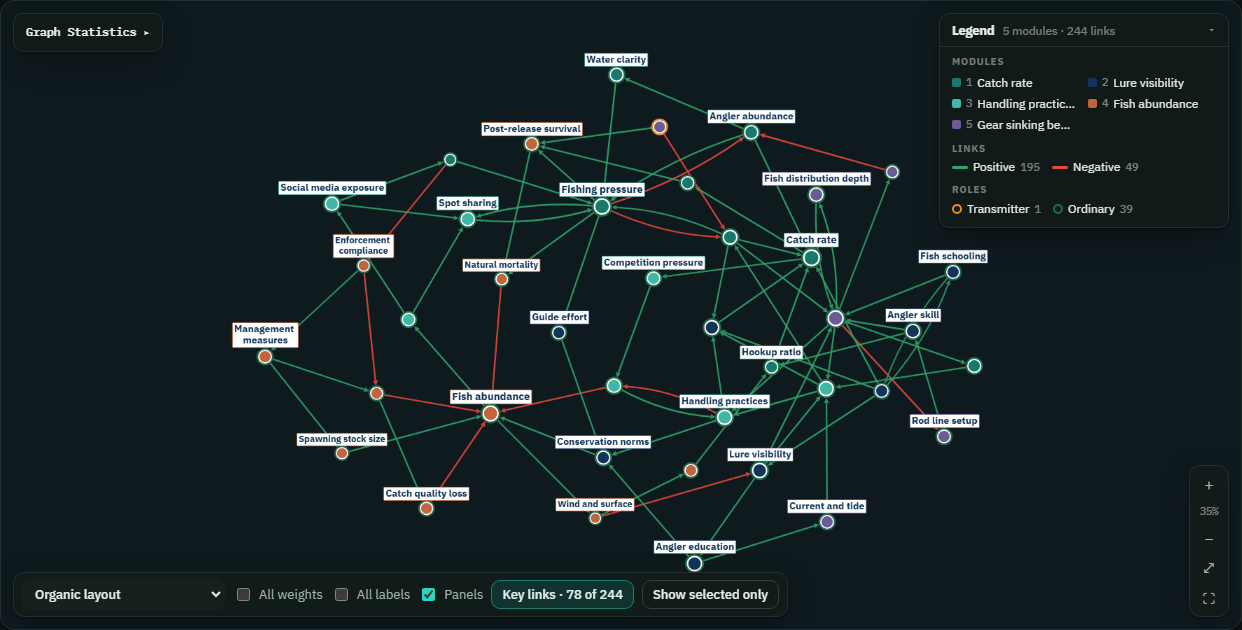Select the Guide effort node
The height and width of the screenshot is (630, 1242).
click(559, 332)
